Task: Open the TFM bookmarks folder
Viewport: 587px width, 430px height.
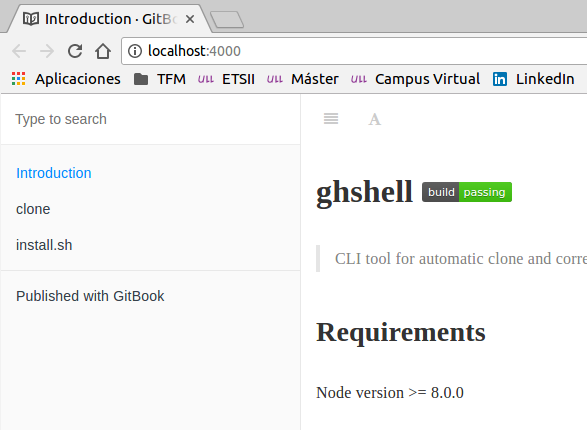Action: pos(160,79)
